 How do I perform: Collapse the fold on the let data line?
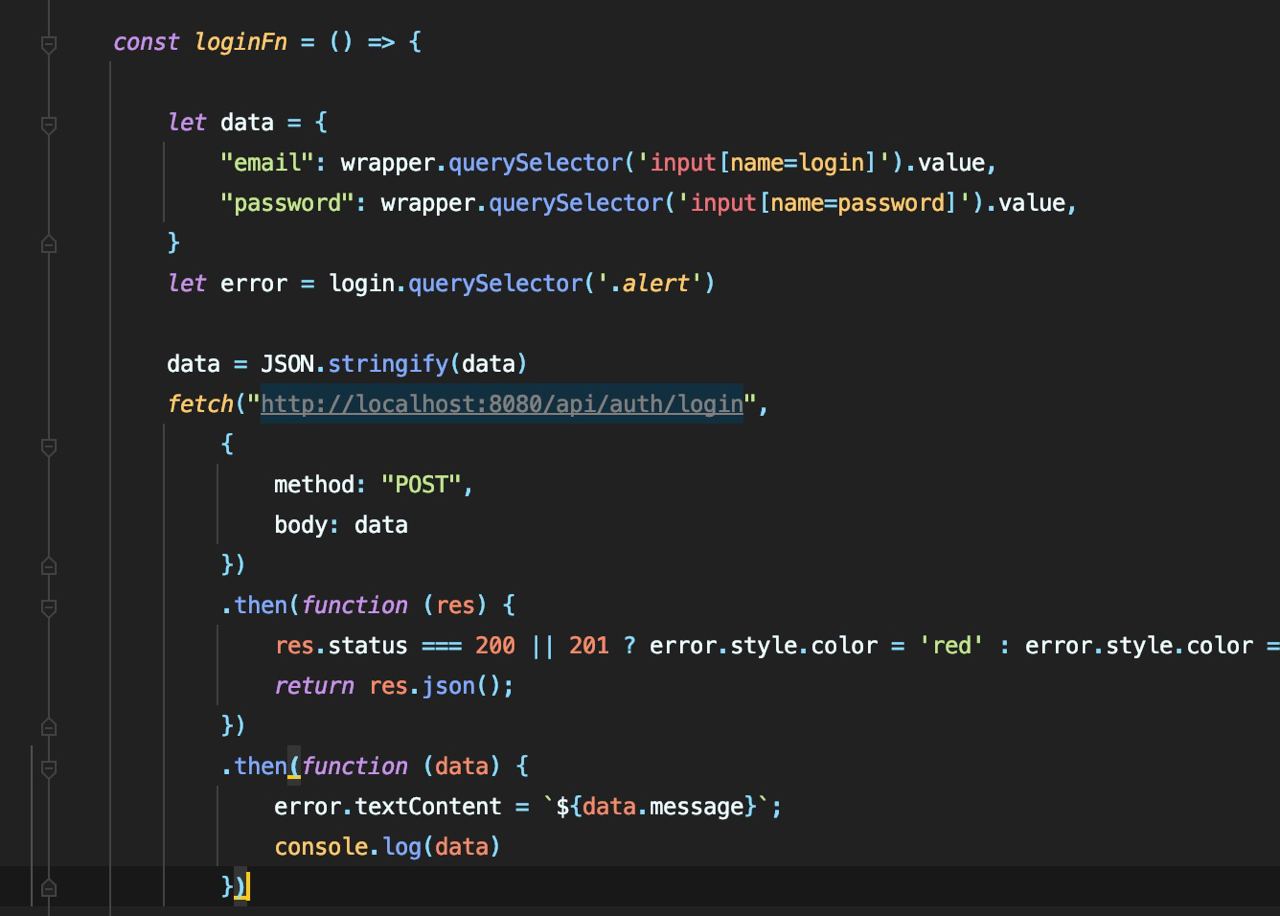[48, 124]
